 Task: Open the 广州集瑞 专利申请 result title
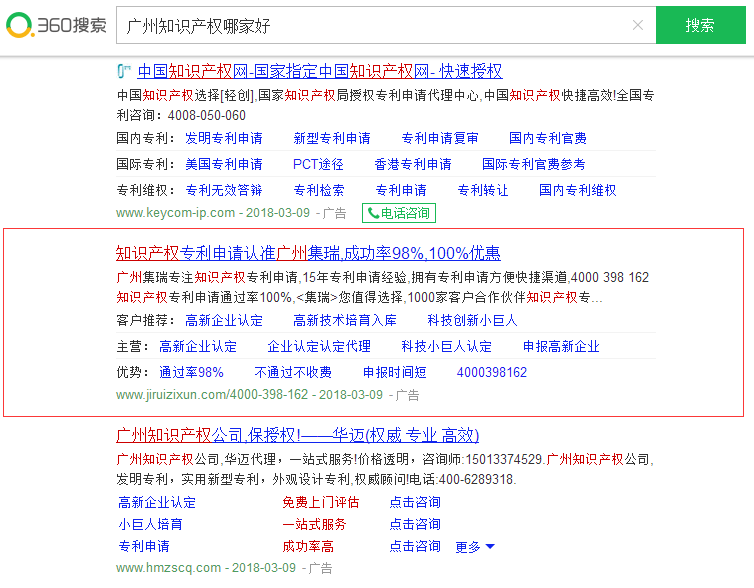click(308, 253)
